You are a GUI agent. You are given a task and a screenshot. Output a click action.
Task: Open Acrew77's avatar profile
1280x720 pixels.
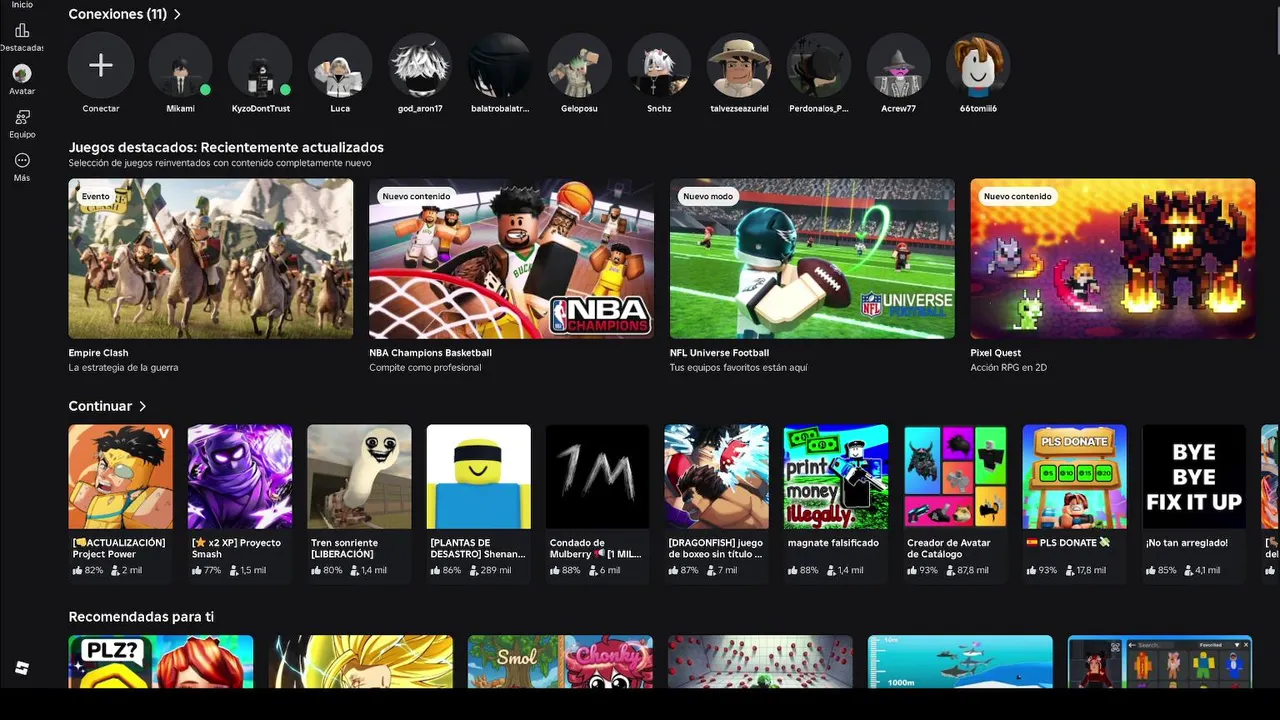point(898,65)
